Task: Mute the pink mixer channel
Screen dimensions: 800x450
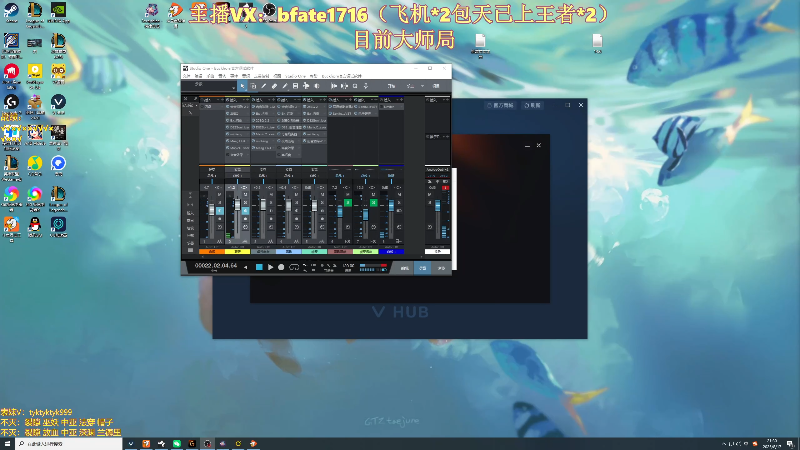Action: 347,194
